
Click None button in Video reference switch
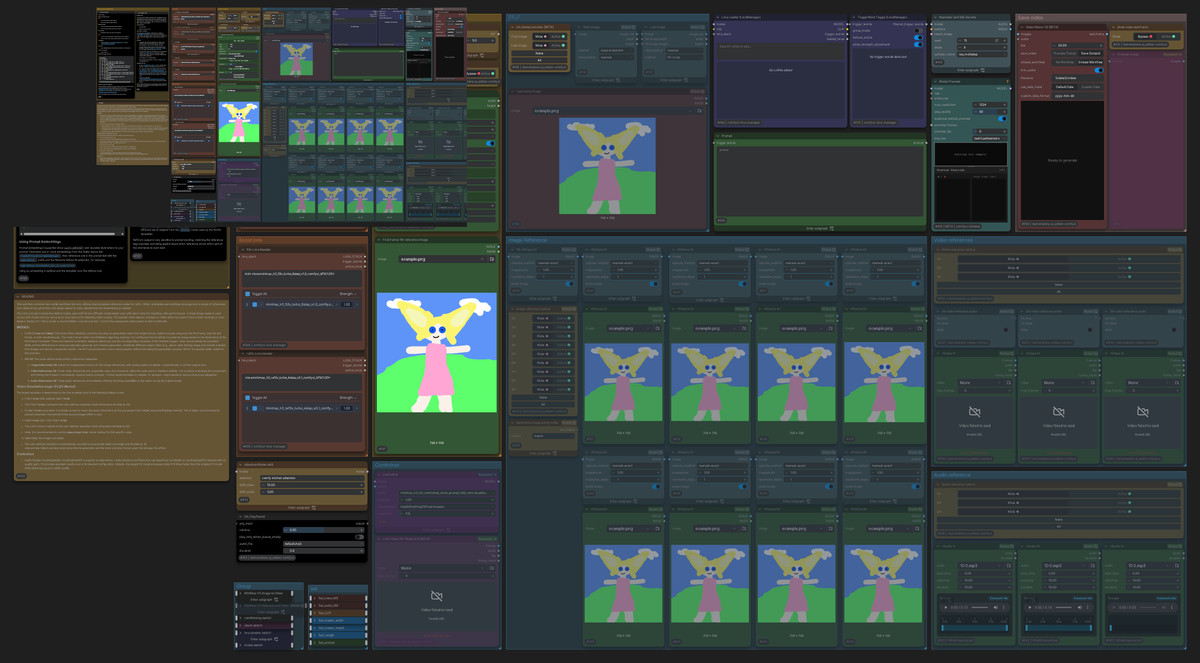[1058, 284]
